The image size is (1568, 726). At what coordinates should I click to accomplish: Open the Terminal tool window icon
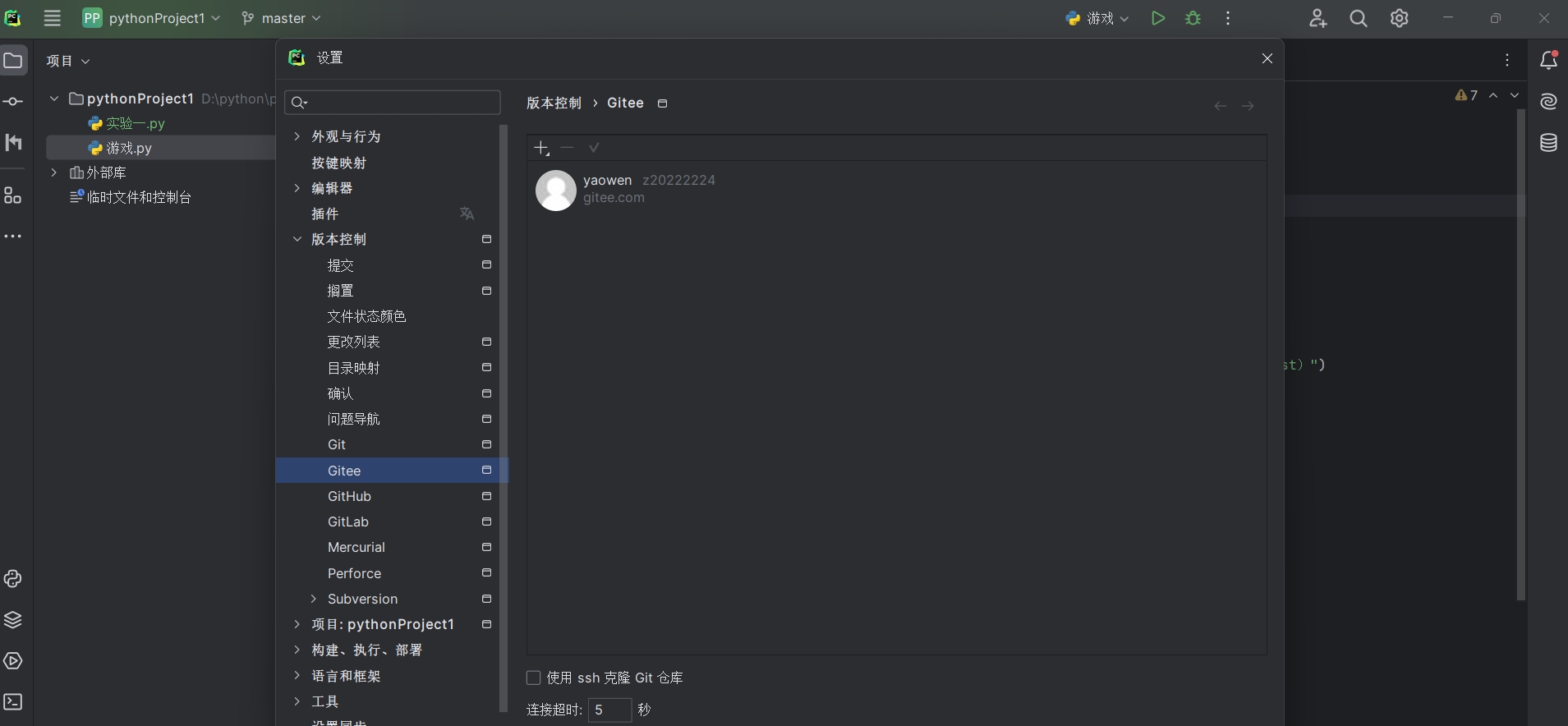(13, 701)
